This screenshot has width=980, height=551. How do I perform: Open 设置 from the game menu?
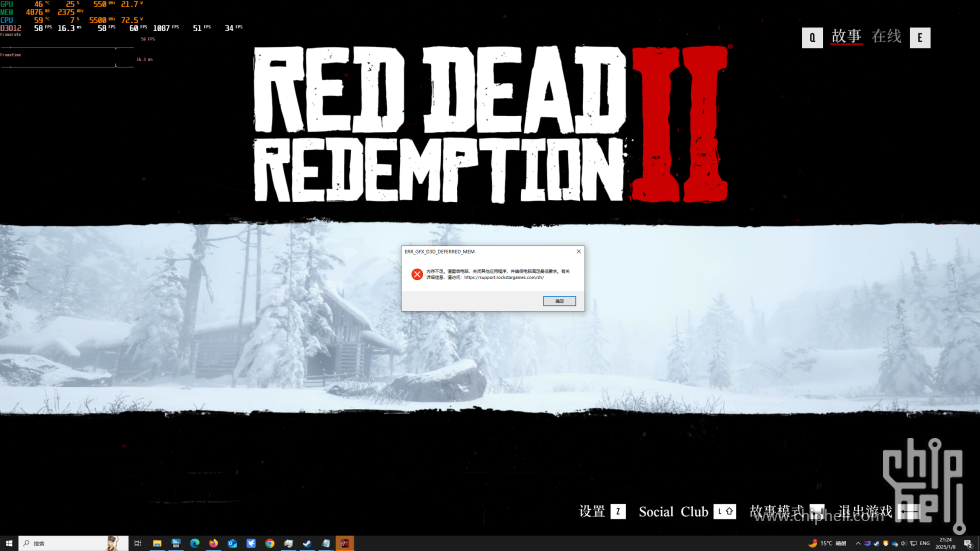click(592, 512)
